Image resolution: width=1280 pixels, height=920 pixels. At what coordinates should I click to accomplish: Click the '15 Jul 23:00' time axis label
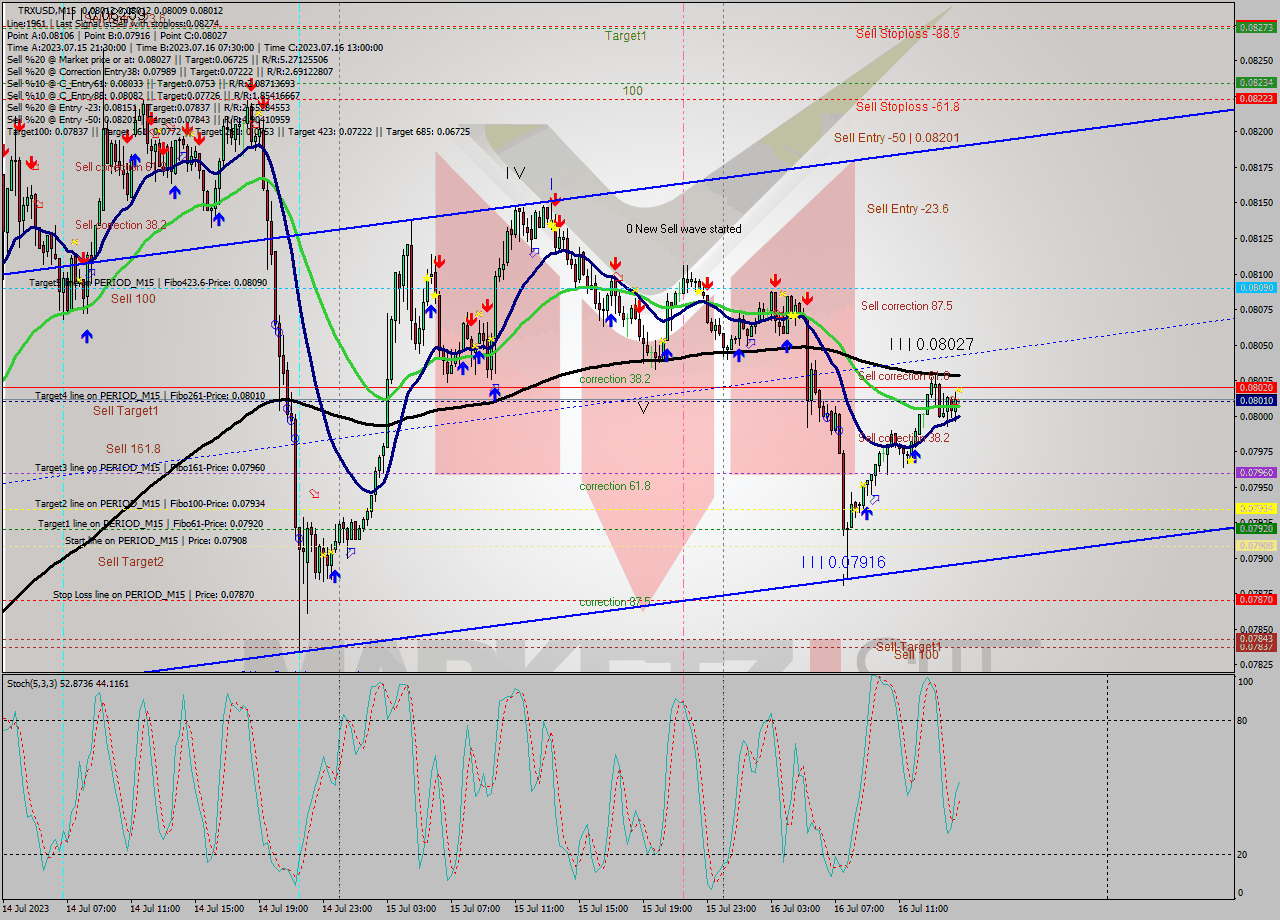click(x=731, y=909)
